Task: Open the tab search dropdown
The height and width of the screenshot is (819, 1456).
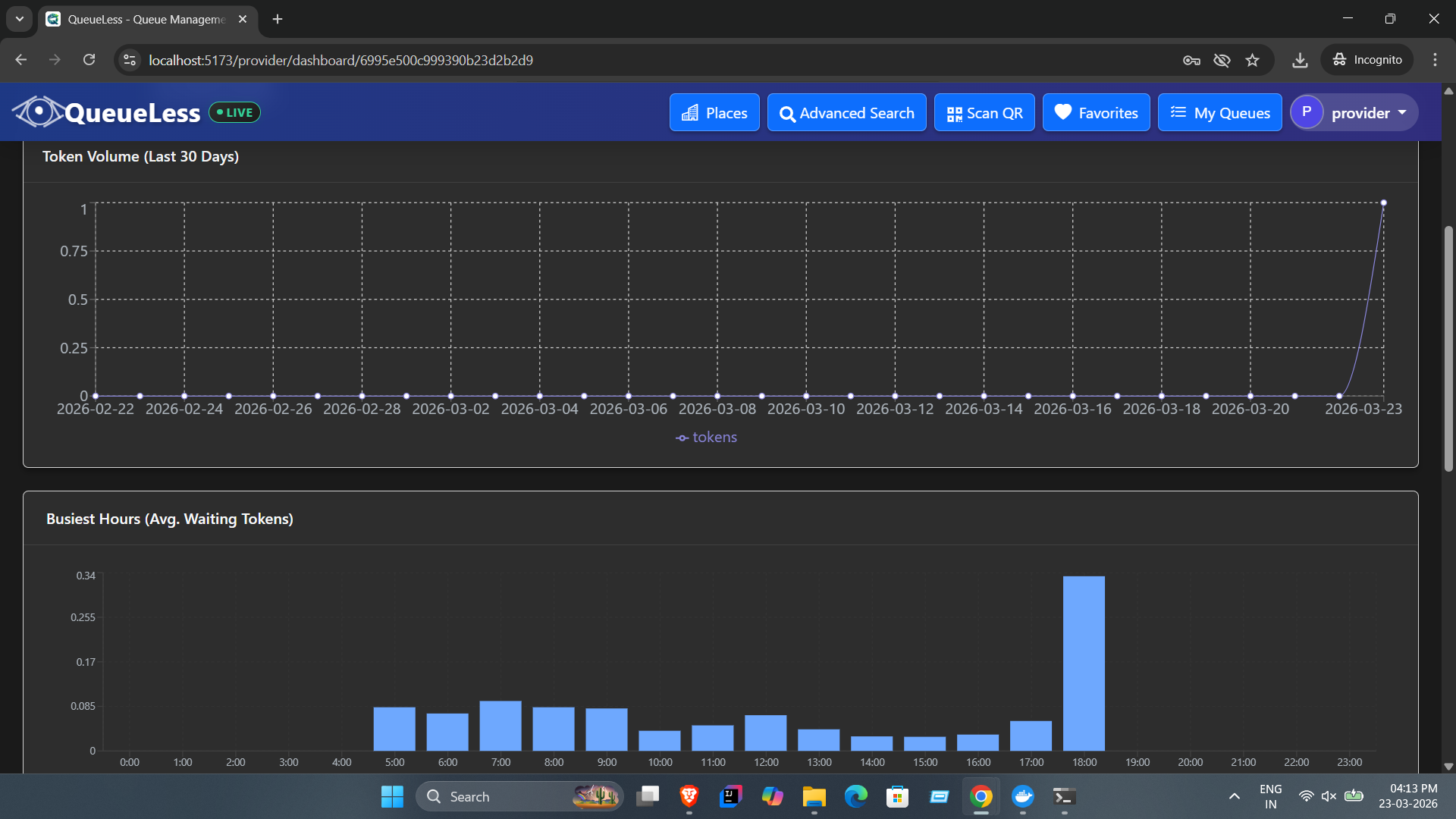Action: pos(20,19)
